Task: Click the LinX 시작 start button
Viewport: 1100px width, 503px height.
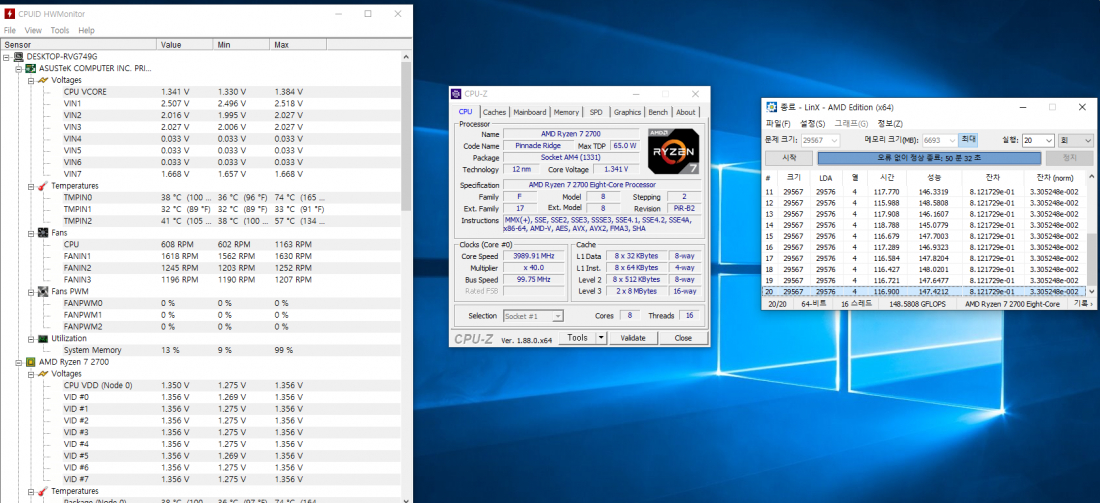Action: pos(789,159)
